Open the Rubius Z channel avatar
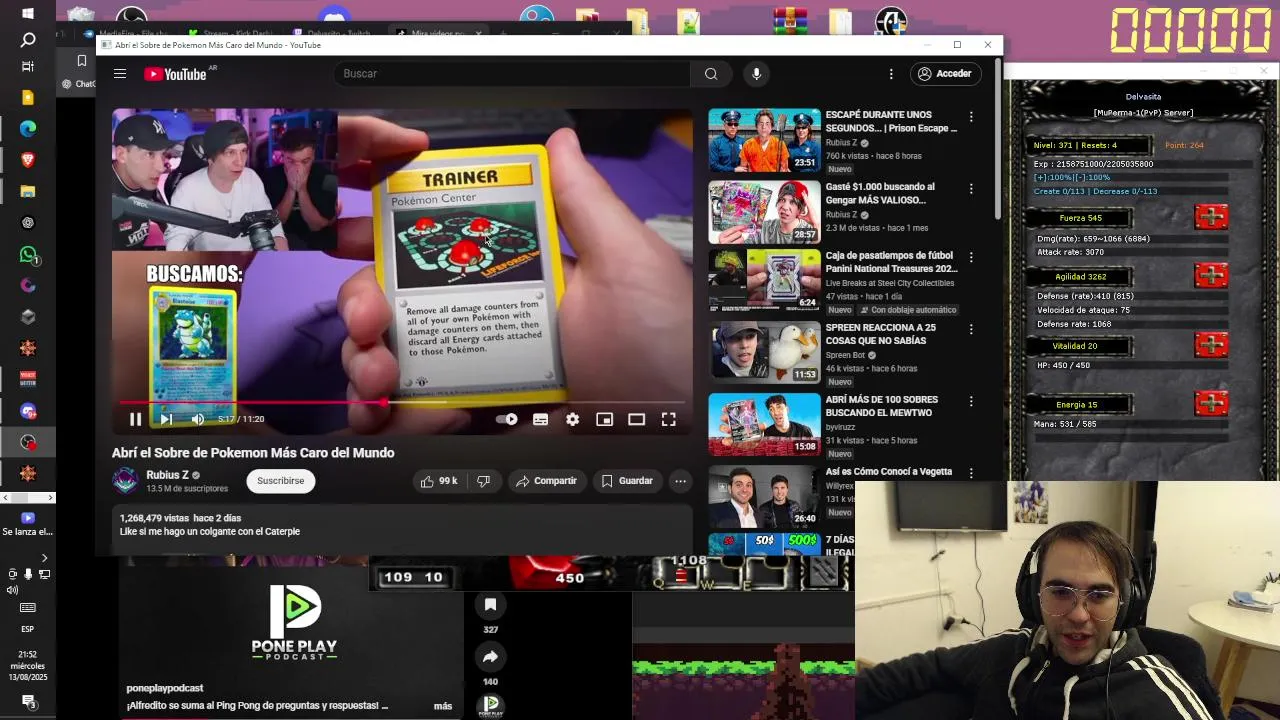Image resolution: width=1280 pixels, height=720 pixels. pyautogui.click(x=125, y=481)
